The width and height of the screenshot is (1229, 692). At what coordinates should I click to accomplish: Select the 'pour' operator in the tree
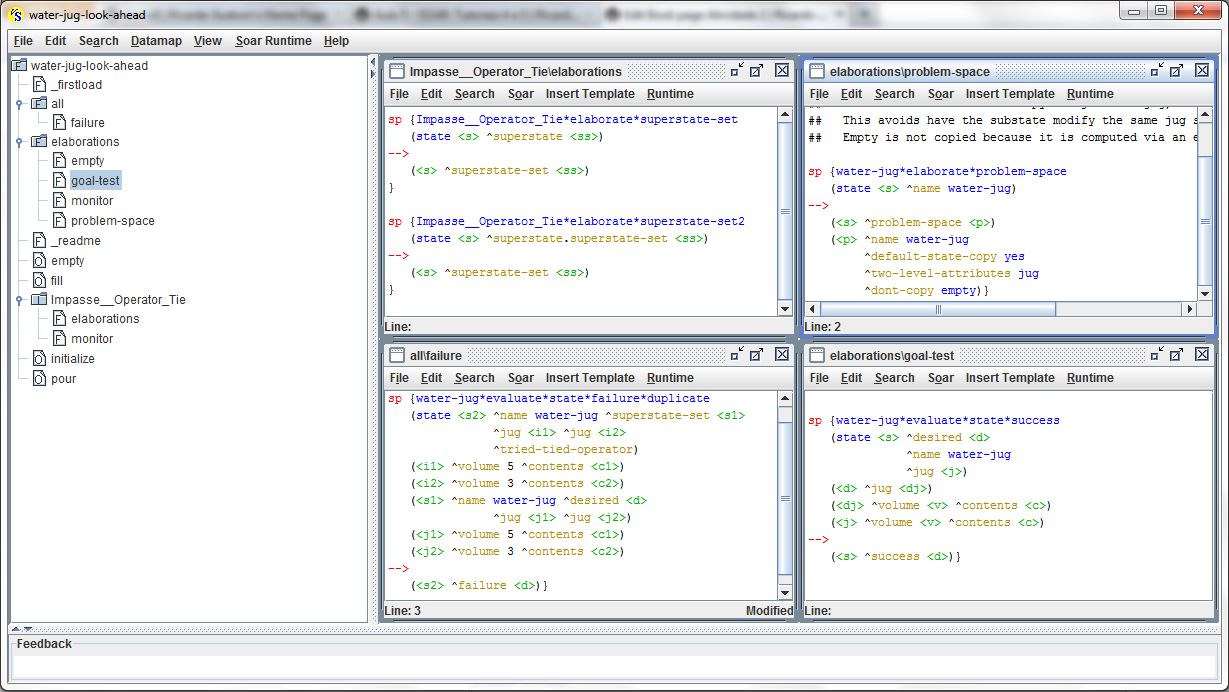(63, 379)
